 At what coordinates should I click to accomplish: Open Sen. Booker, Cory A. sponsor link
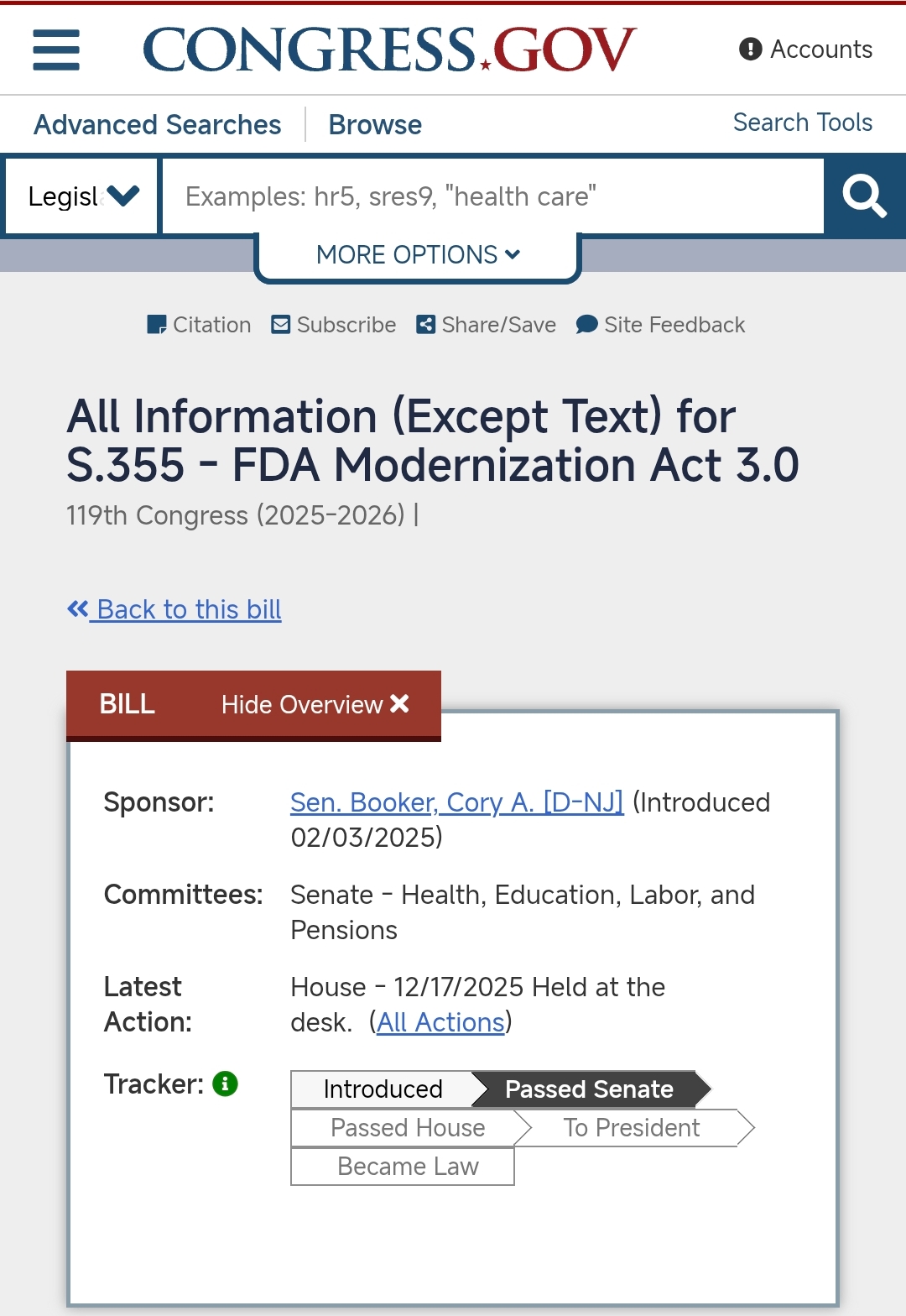pyautogui.click(x=456, y=802)
